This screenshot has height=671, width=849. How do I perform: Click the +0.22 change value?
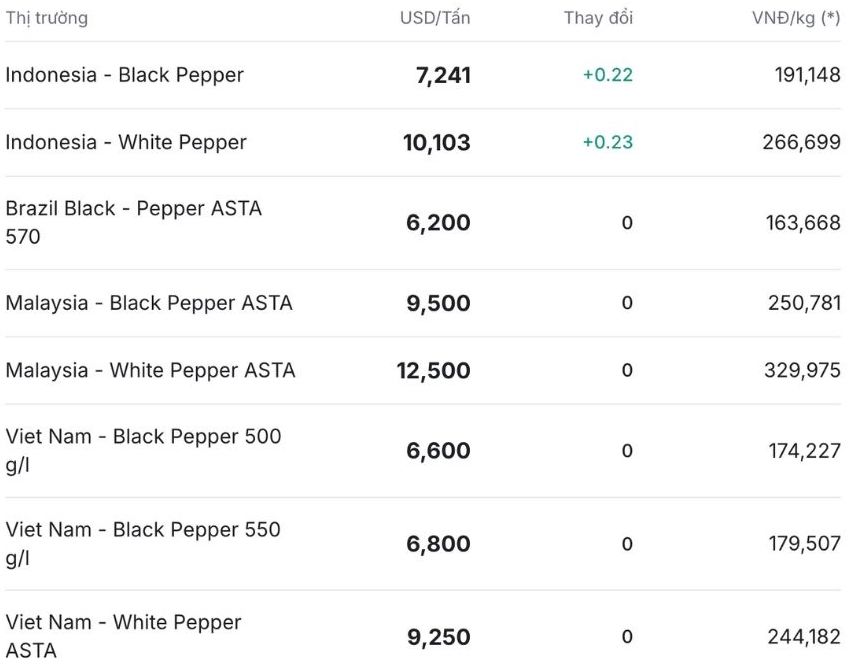coord(608,75)
